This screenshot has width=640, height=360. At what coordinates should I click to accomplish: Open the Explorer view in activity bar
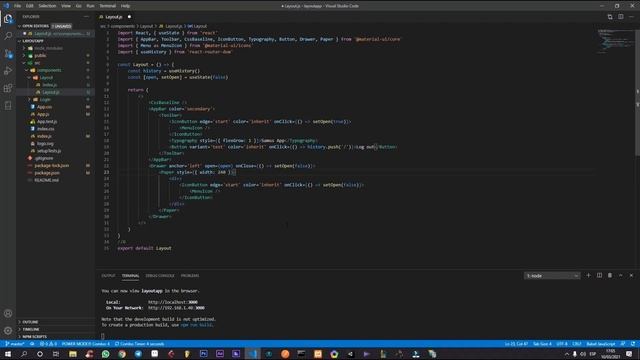[x=8, y=19]
